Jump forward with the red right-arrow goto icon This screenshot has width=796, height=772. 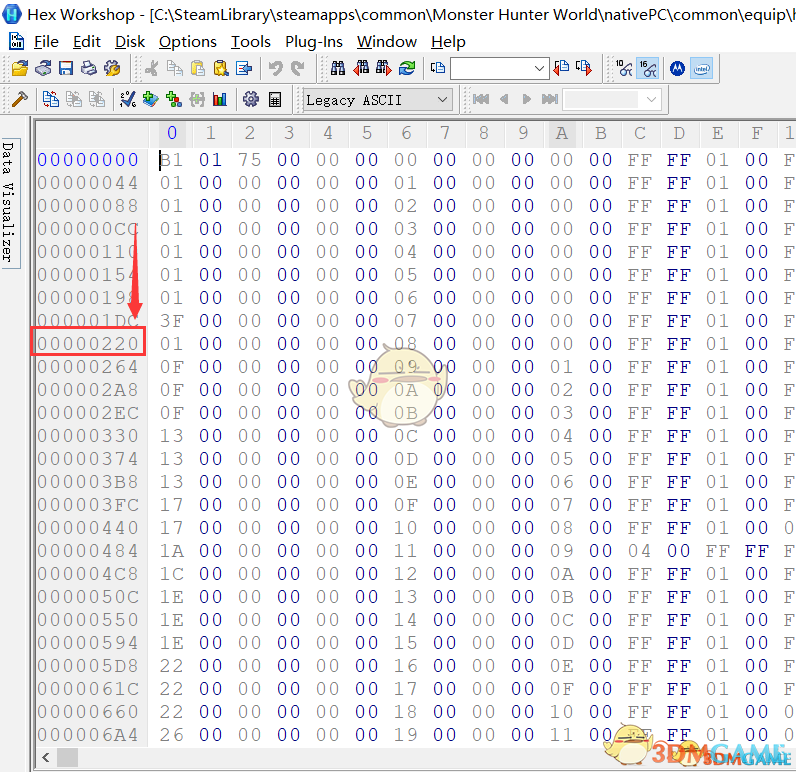(x=584, y=68)
